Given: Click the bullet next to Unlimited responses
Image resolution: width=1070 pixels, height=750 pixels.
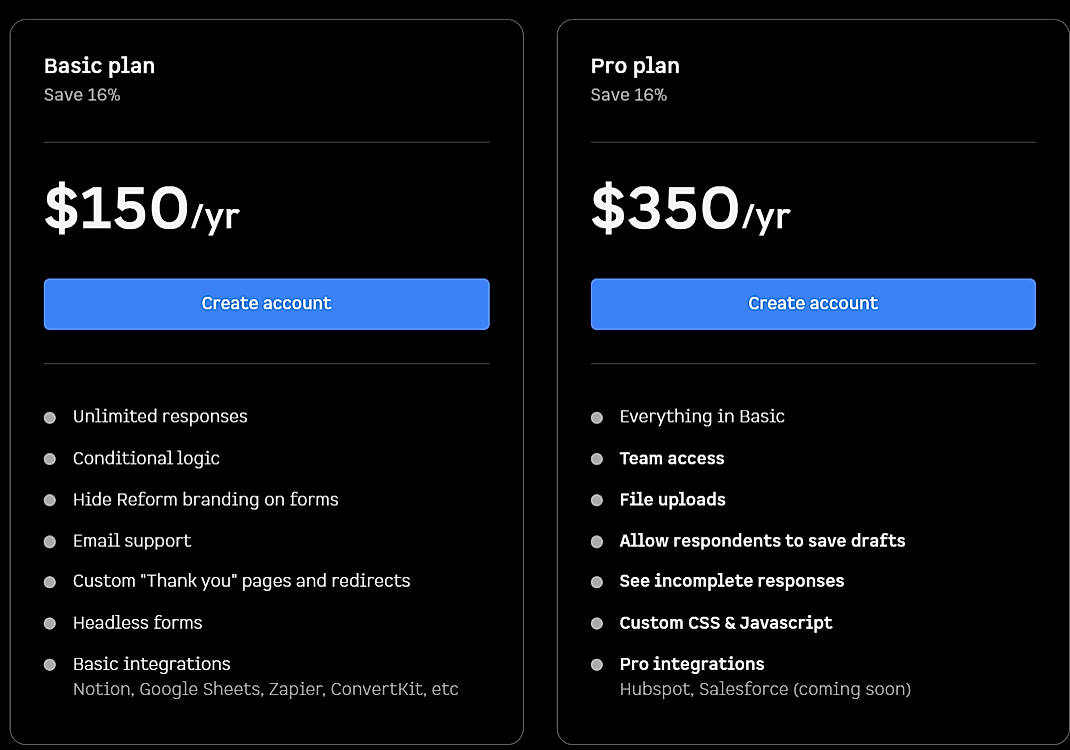Looking at the screenshot, I should 49,417.
